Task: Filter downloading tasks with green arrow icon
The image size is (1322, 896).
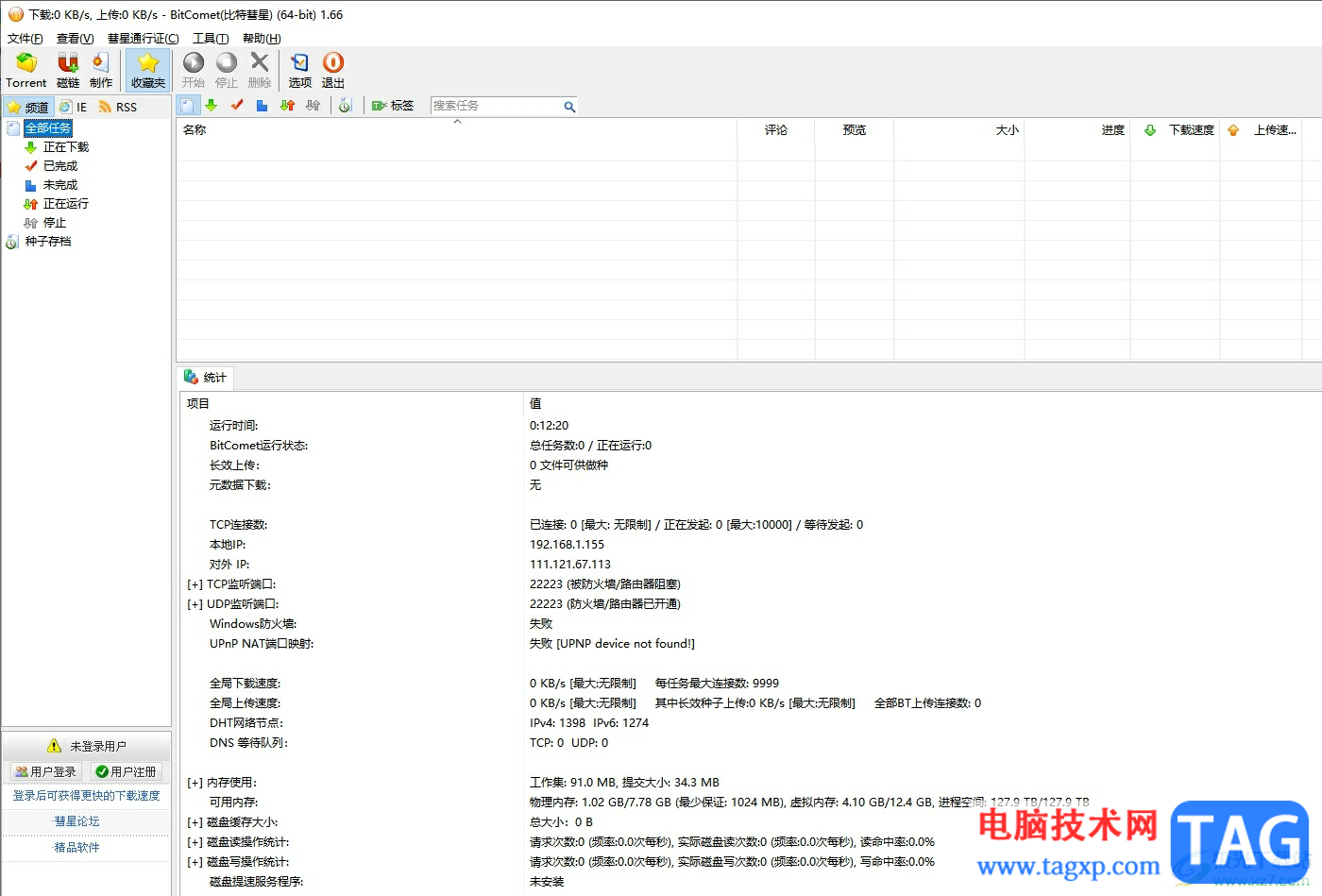Action: tap(212, 106)
